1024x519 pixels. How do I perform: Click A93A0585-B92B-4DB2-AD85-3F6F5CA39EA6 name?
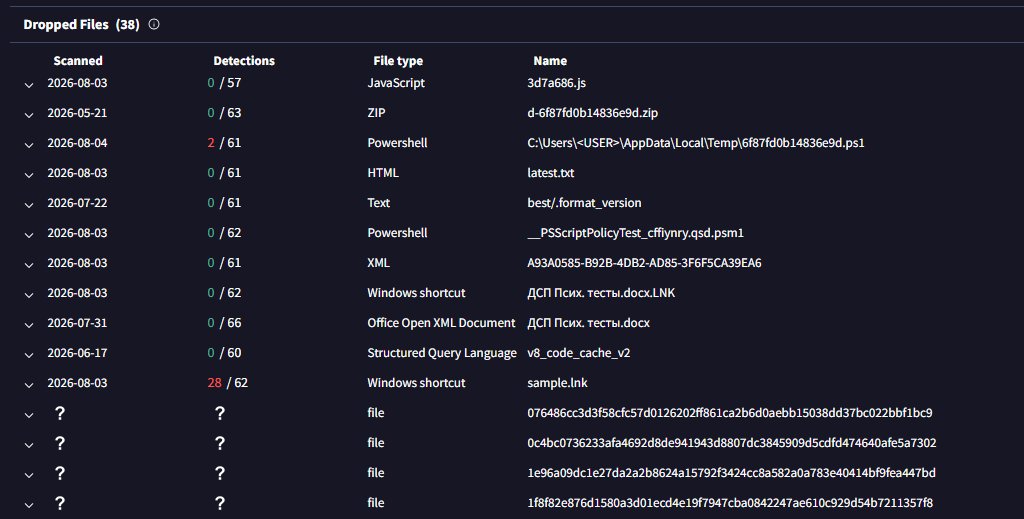coord(644,263)
